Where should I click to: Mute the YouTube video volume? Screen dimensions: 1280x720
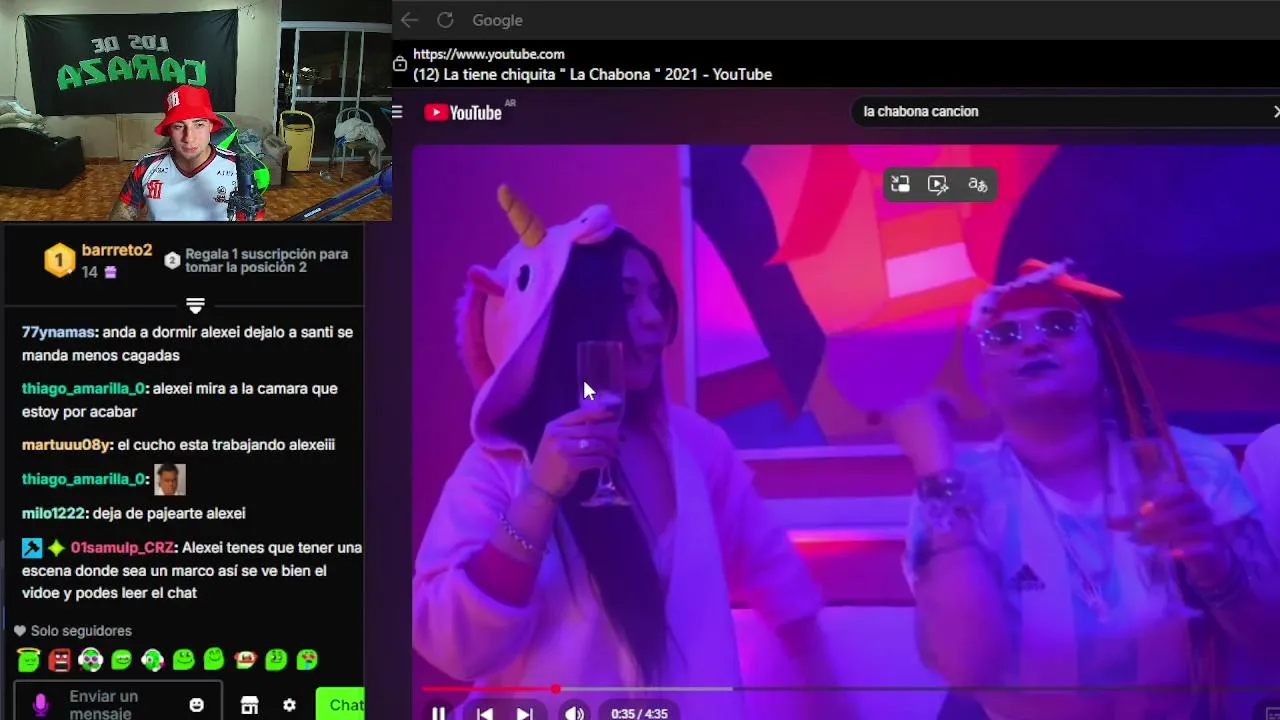574,713
